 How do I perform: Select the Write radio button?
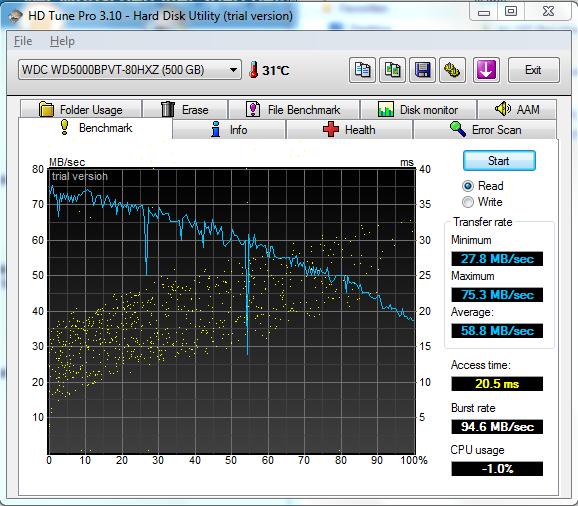[468, 202]
